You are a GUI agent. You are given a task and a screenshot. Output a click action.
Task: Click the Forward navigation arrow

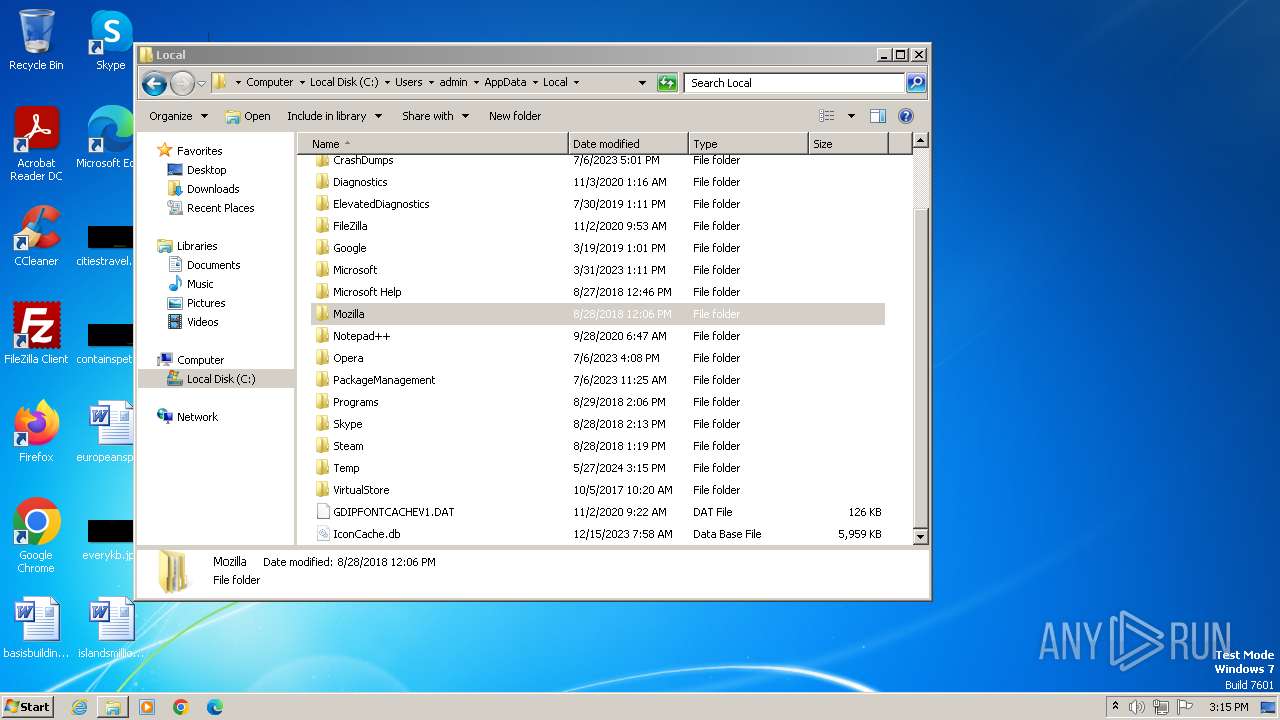tap(182, 83)
